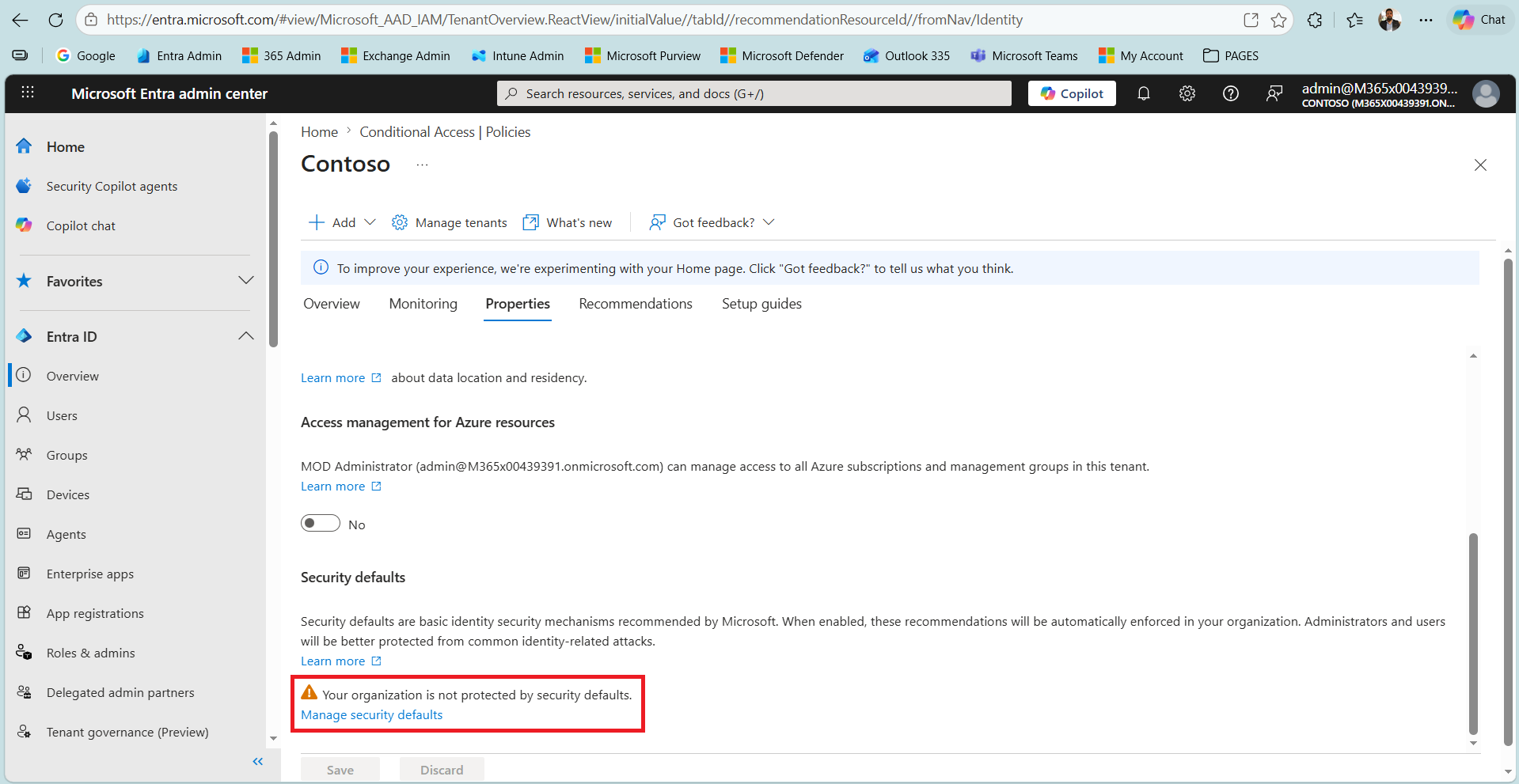The image size is (1519, 784).
Task: Switch to the Monitoring tab
Action: coord(423,304)
